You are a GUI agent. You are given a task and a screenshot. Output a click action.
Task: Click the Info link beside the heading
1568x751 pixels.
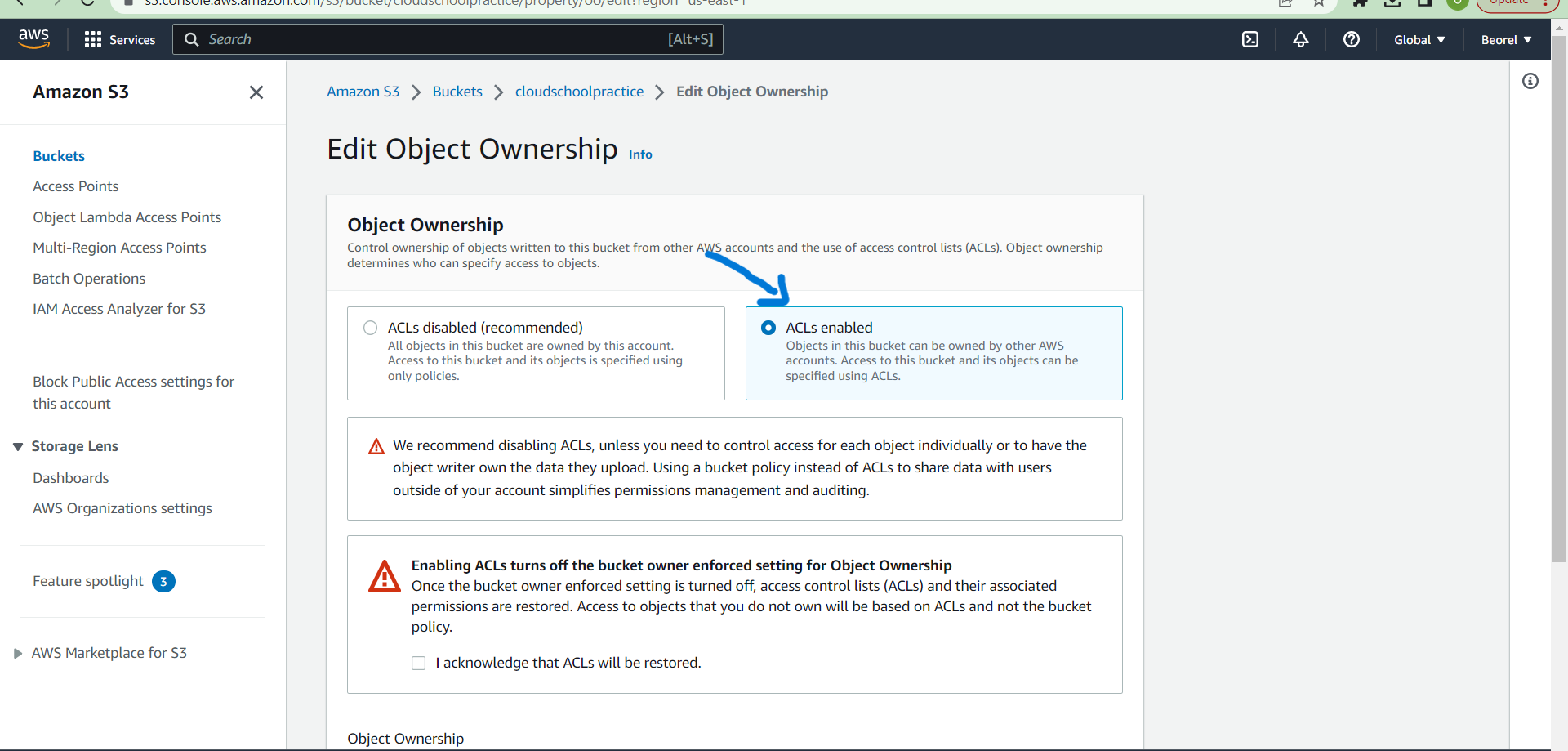click(x=640, y=154)
